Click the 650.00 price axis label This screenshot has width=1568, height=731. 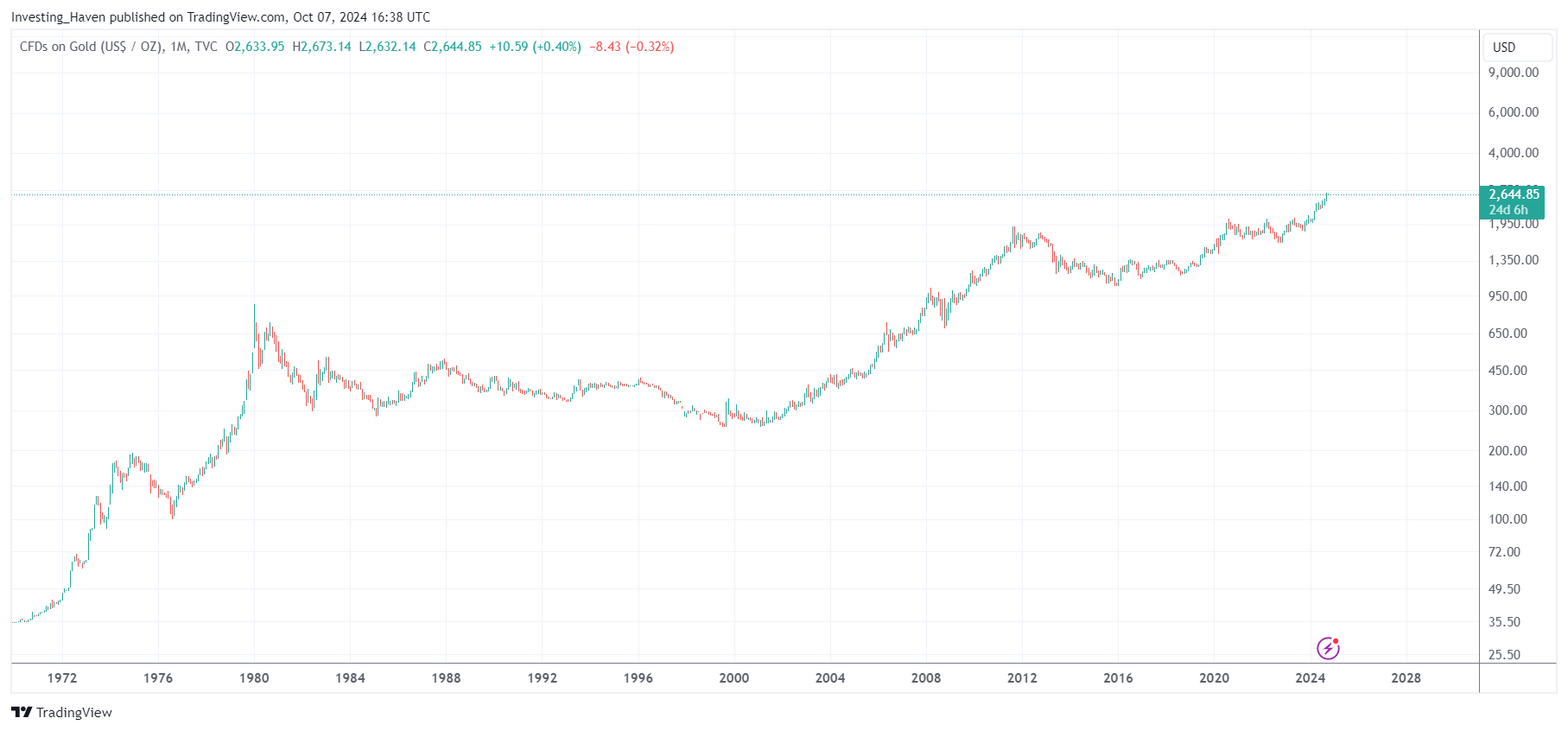(1508, 334)
